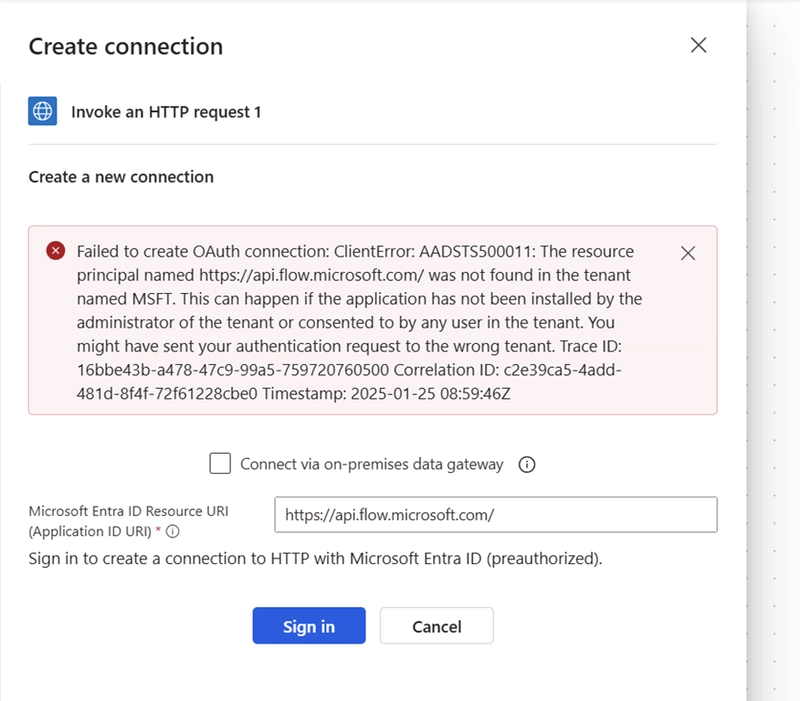Click the on-premises data gateway label text
This screenshot has width=800, height=701.
tap(371, 464)
